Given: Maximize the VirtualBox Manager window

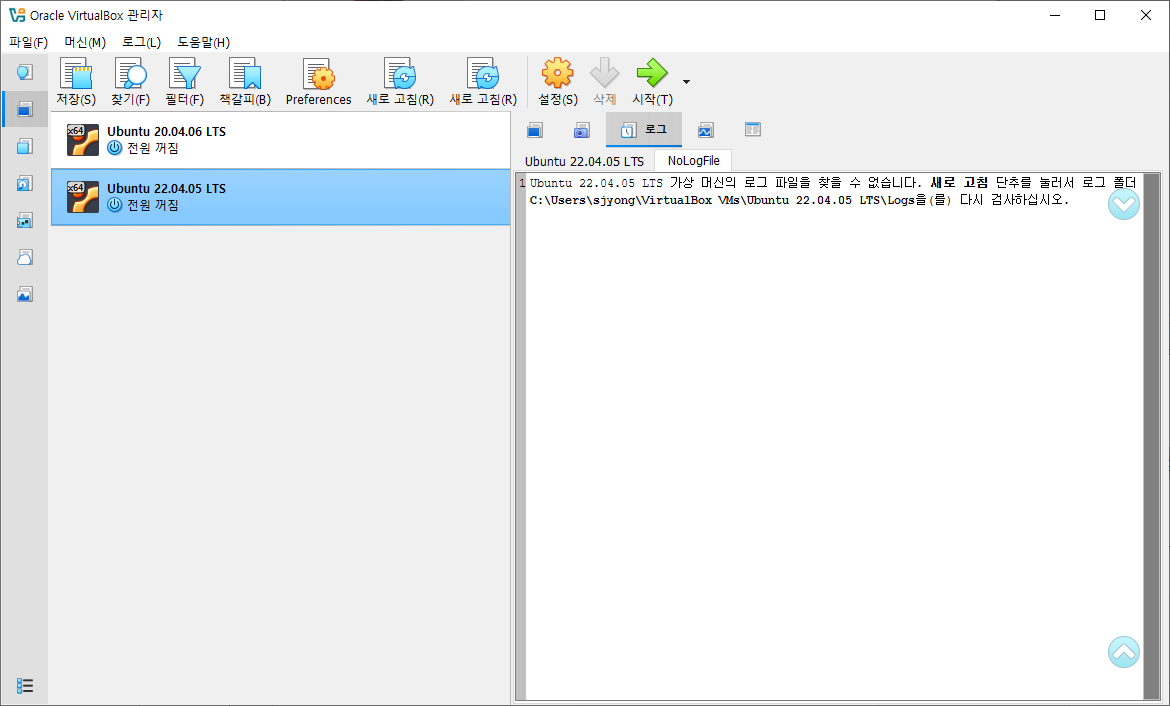Looking at the screenshot, I should click(x=1100, y=15).
